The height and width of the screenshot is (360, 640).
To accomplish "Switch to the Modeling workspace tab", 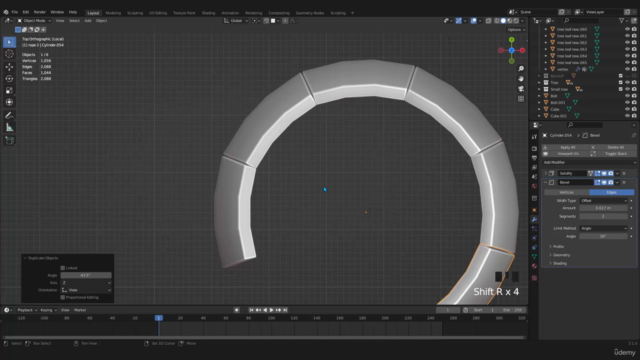I will pos(113,13).
